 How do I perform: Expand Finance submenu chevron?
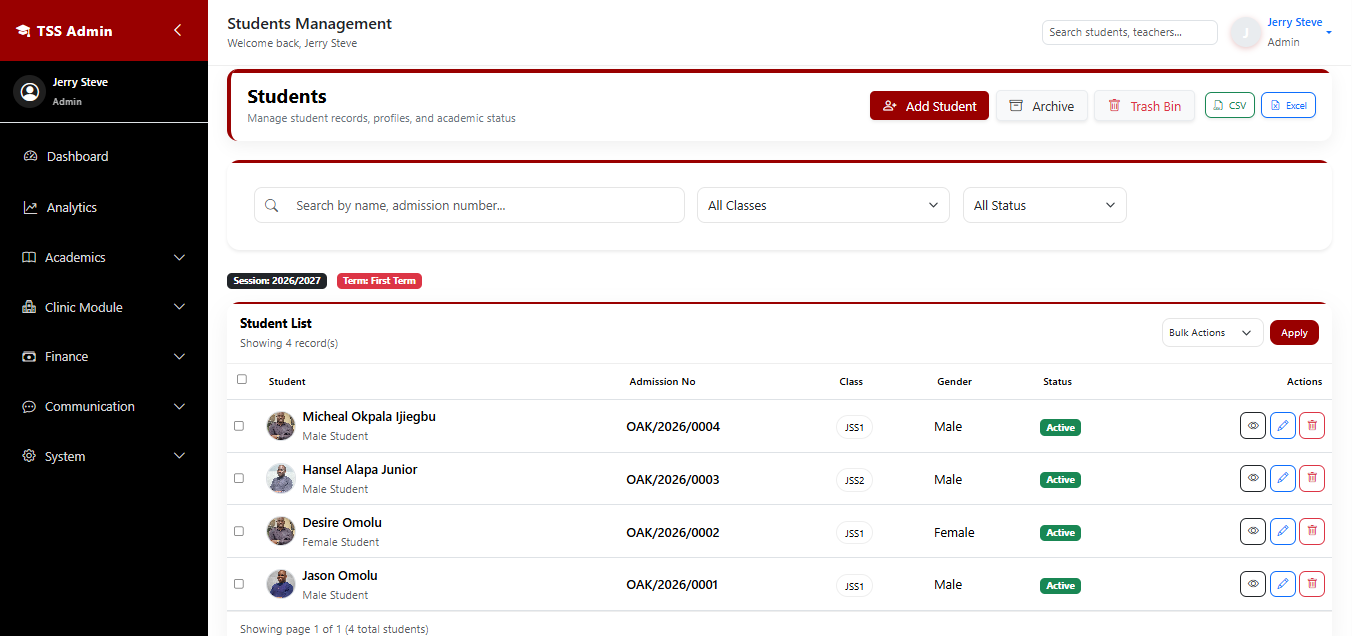click(180, 357)
